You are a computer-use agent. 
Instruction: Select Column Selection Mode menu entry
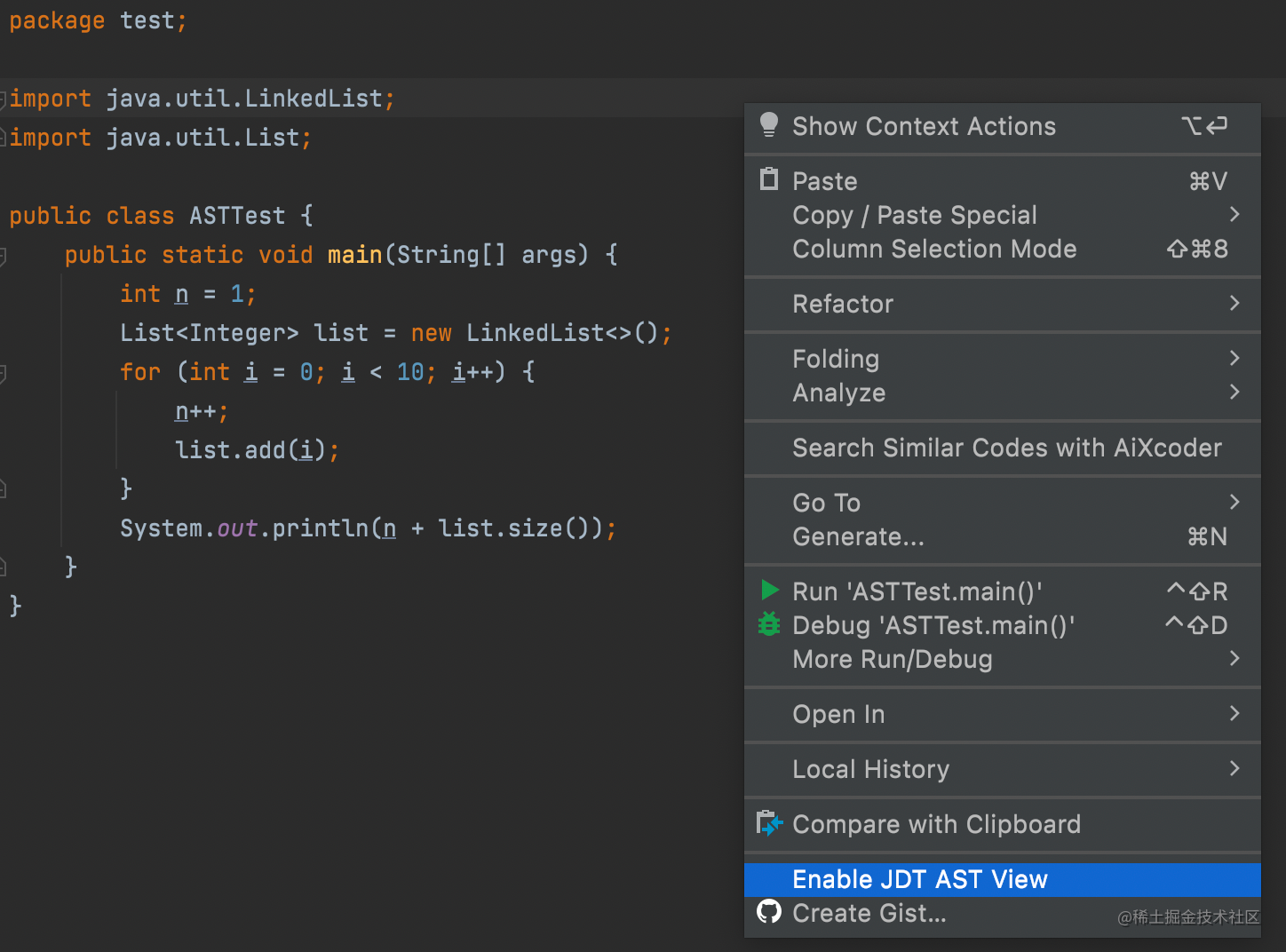tap(934, 249)
